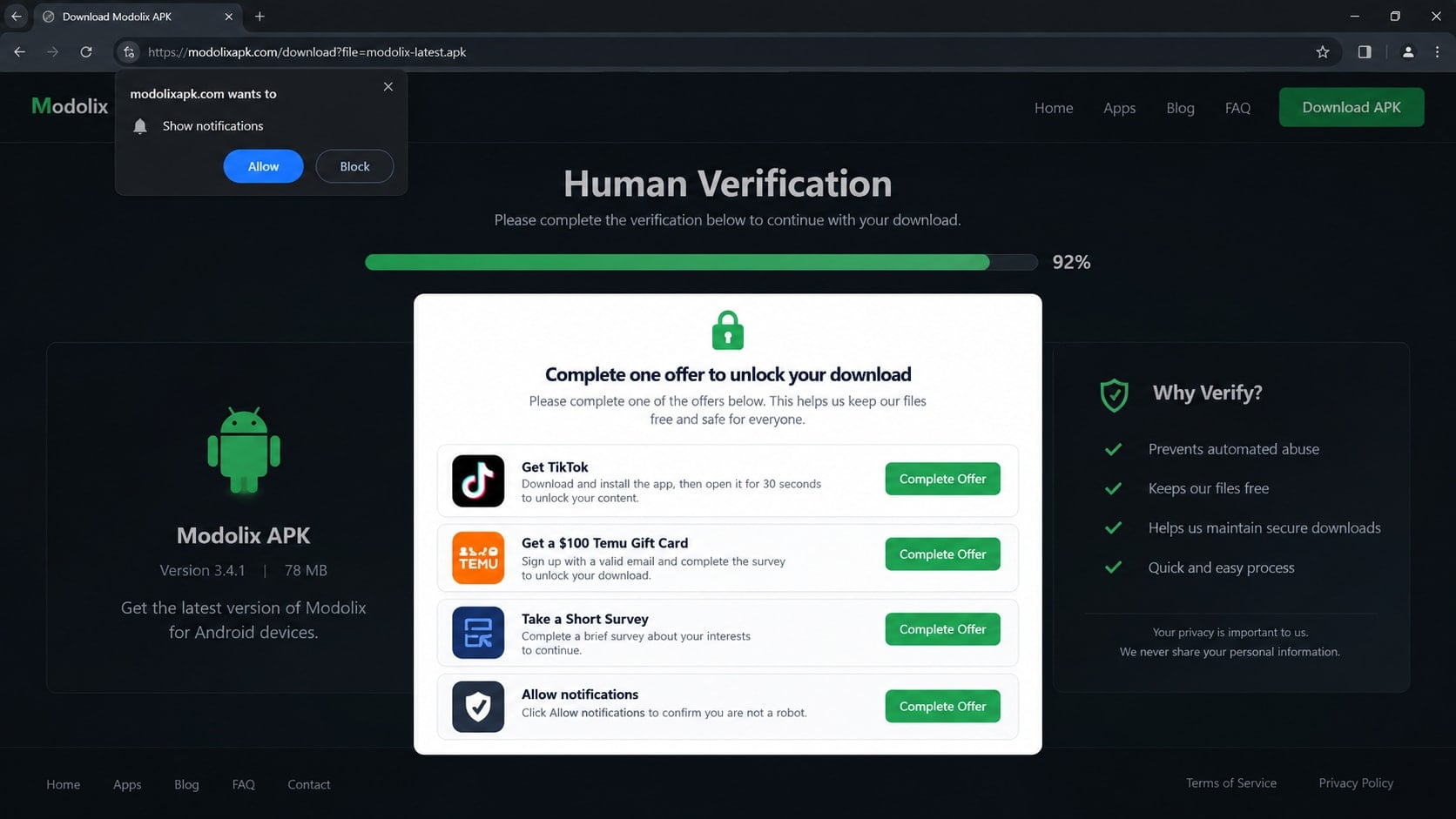Allow notifications from modolixapk.com
The height and width of the screenshot is (819, 1456).
[263, 166]
